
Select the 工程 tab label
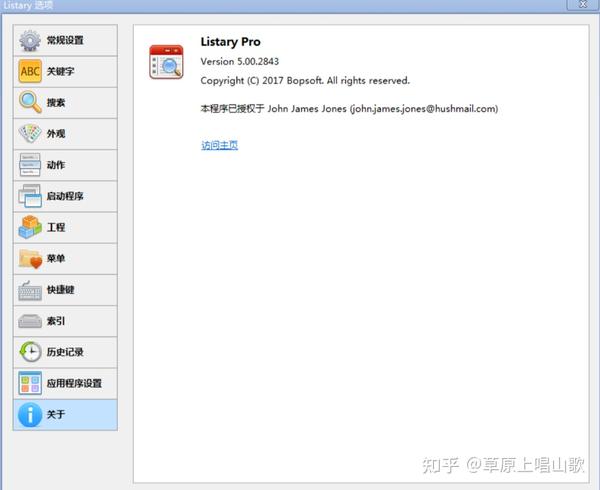56,227
